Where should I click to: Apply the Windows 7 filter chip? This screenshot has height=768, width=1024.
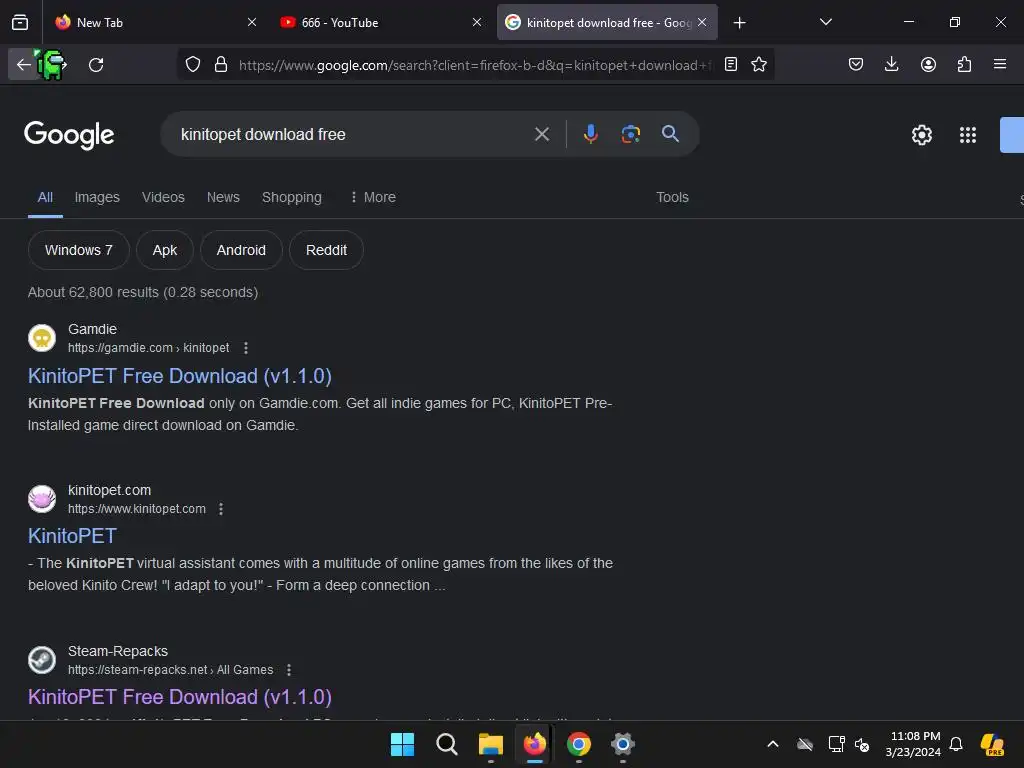coord(78,250)
